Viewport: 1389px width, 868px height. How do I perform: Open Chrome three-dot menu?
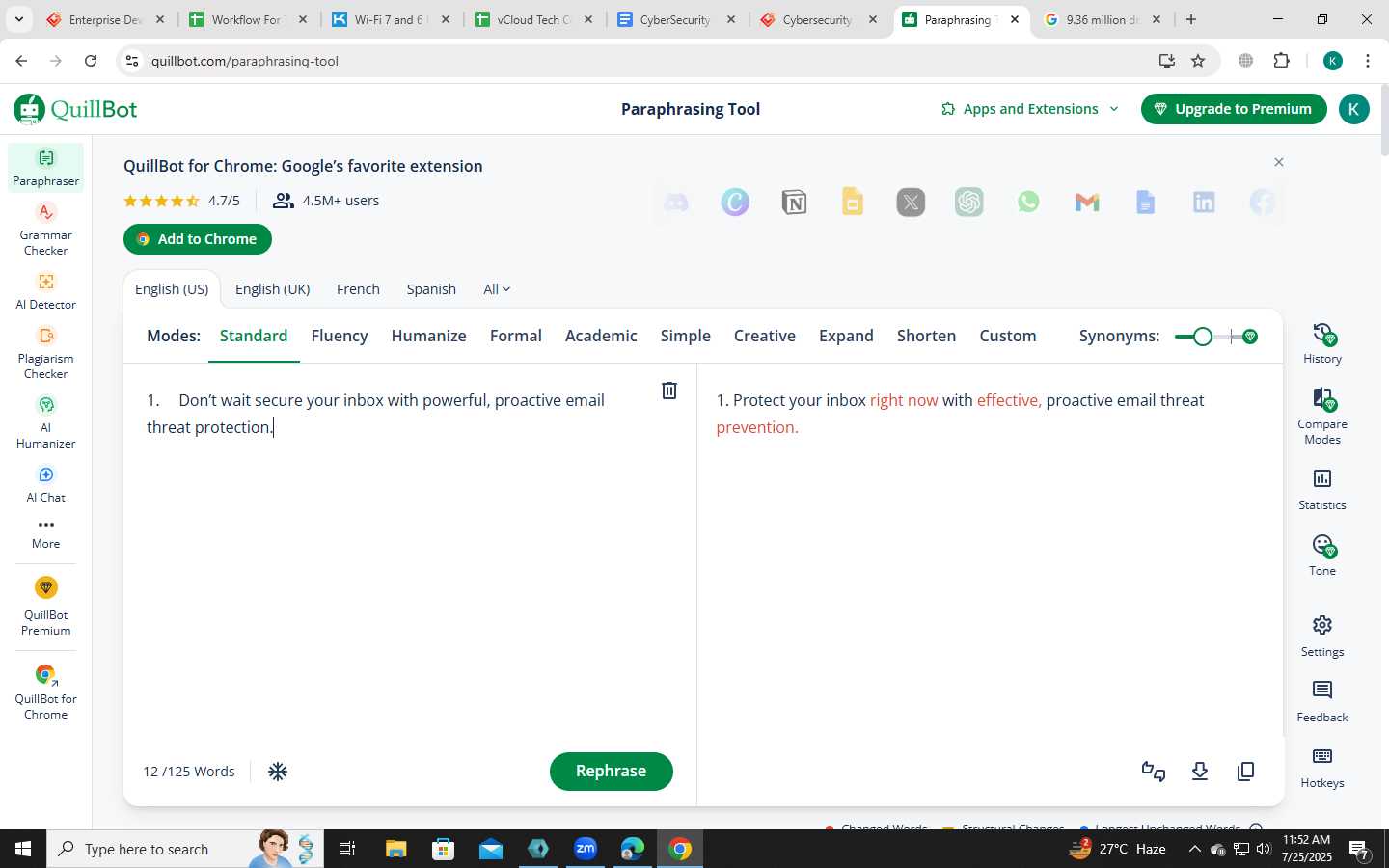(1368, 61)
